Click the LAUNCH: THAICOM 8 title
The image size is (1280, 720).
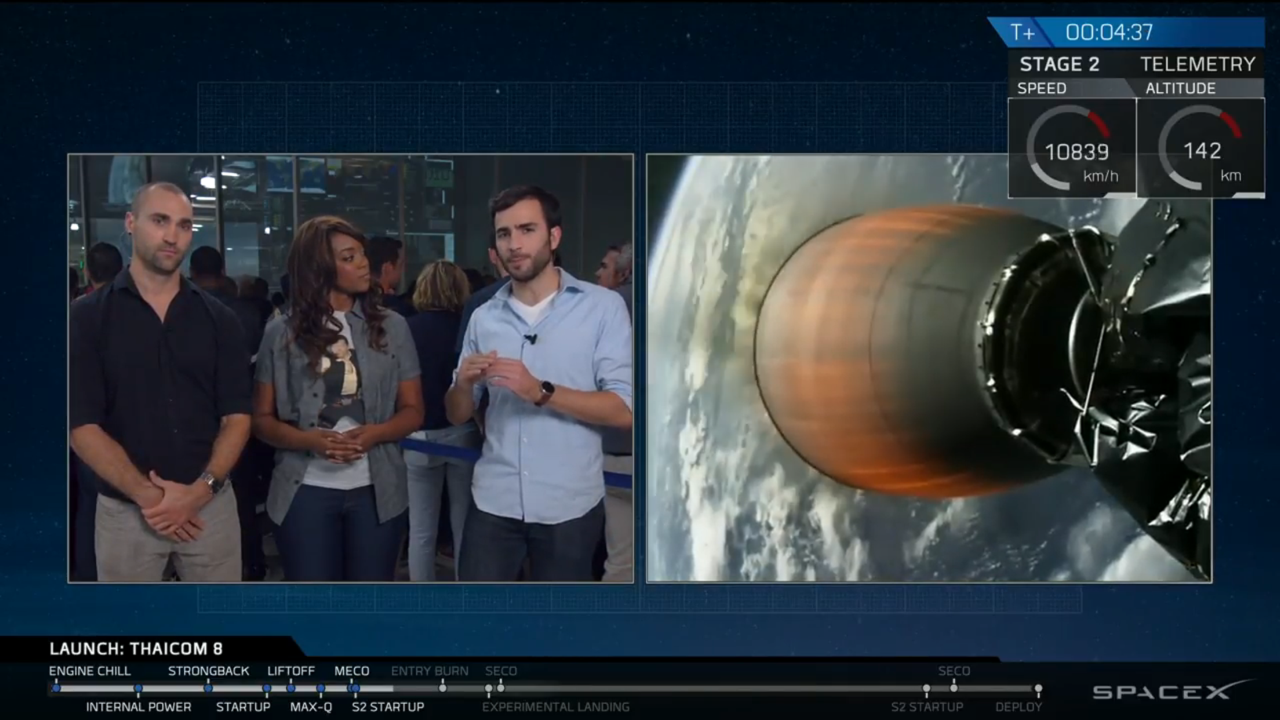tap(136, 649)
